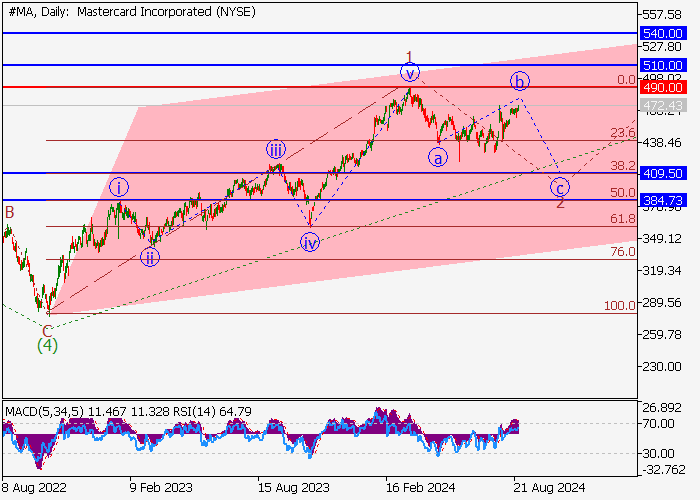Click the 26.892 indicator axis value
The width and height of the screenshot is (700, 500).
click(662, 408)
